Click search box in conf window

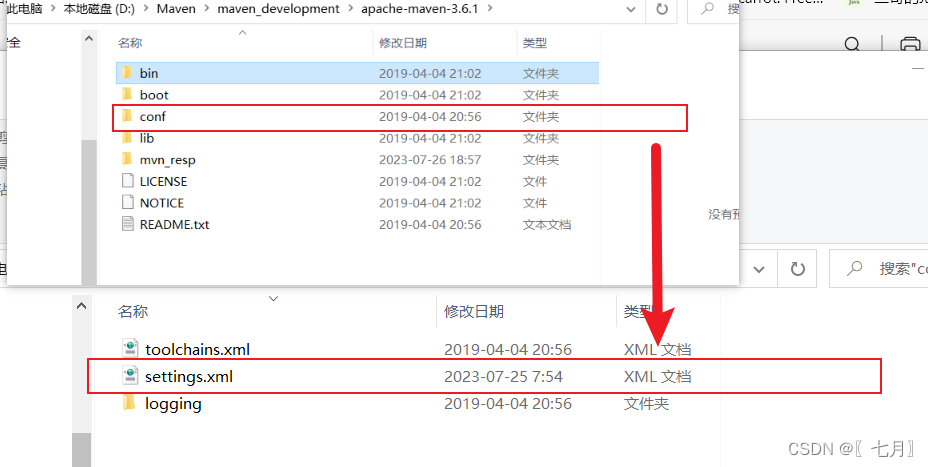[x=879, y=269]
